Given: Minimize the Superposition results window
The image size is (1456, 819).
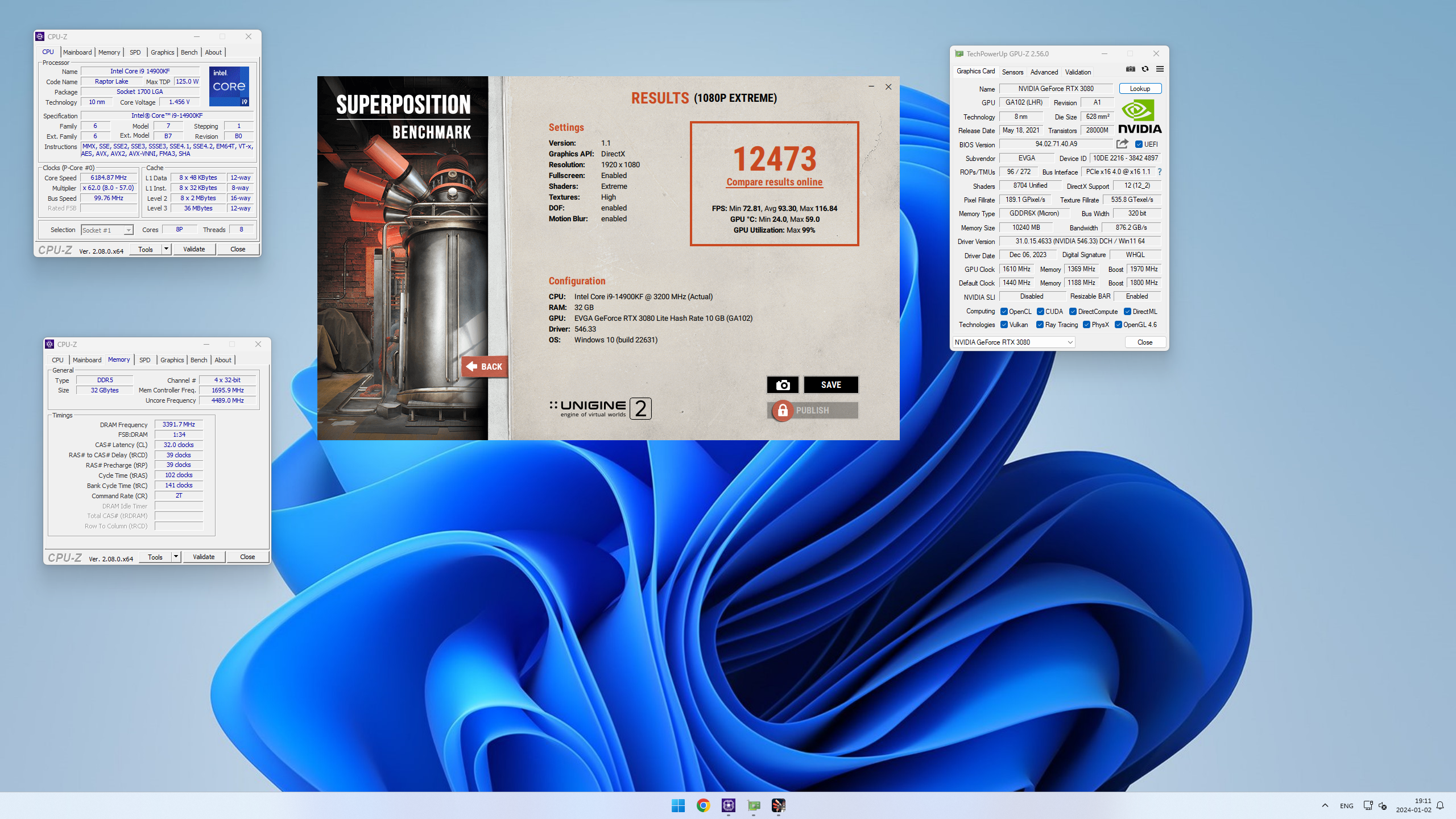Looking at the screenshot, I should [871, 86].
